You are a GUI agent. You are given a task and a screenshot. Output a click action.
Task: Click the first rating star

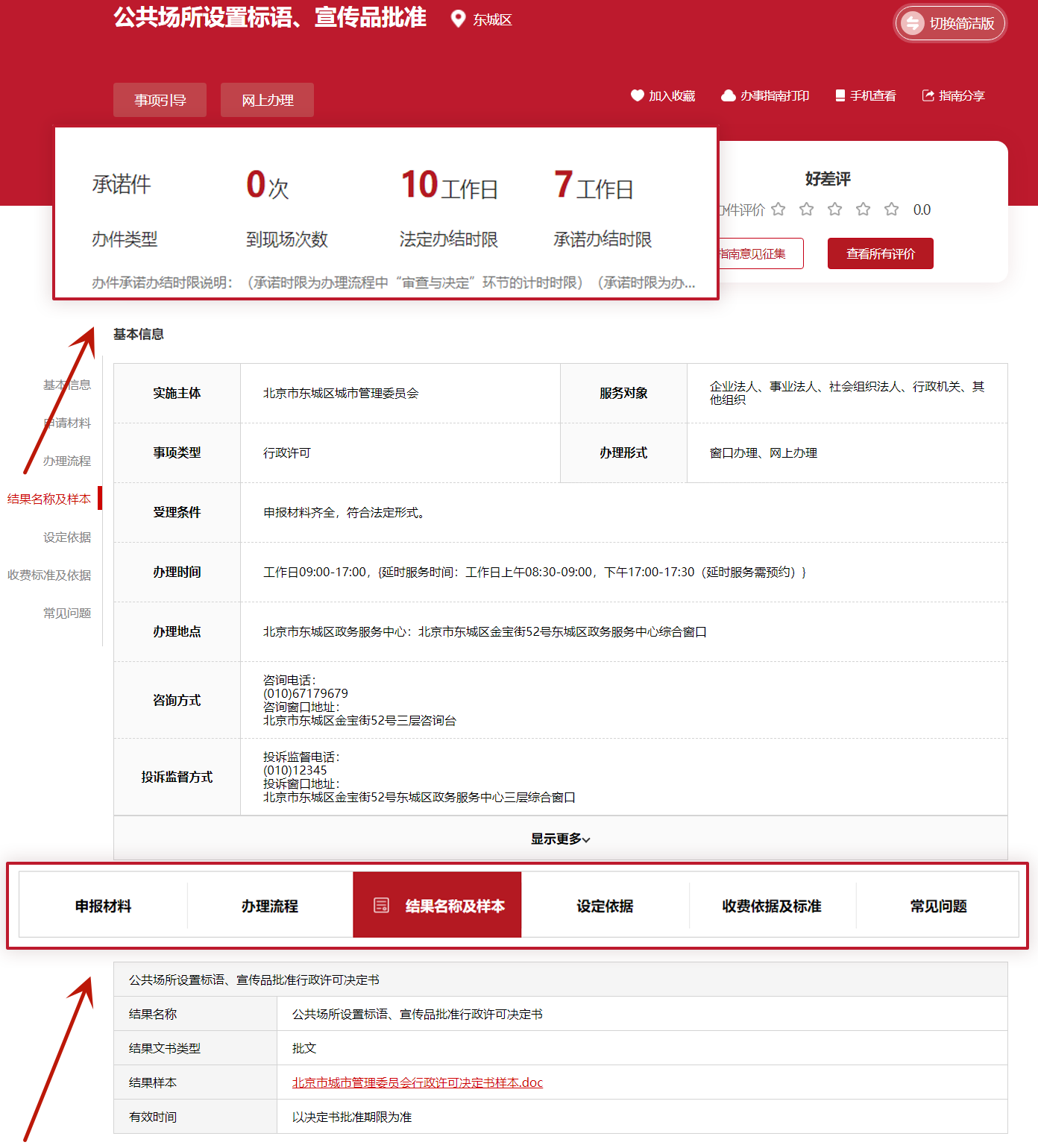pyautogui.click(x=778, y=209)
